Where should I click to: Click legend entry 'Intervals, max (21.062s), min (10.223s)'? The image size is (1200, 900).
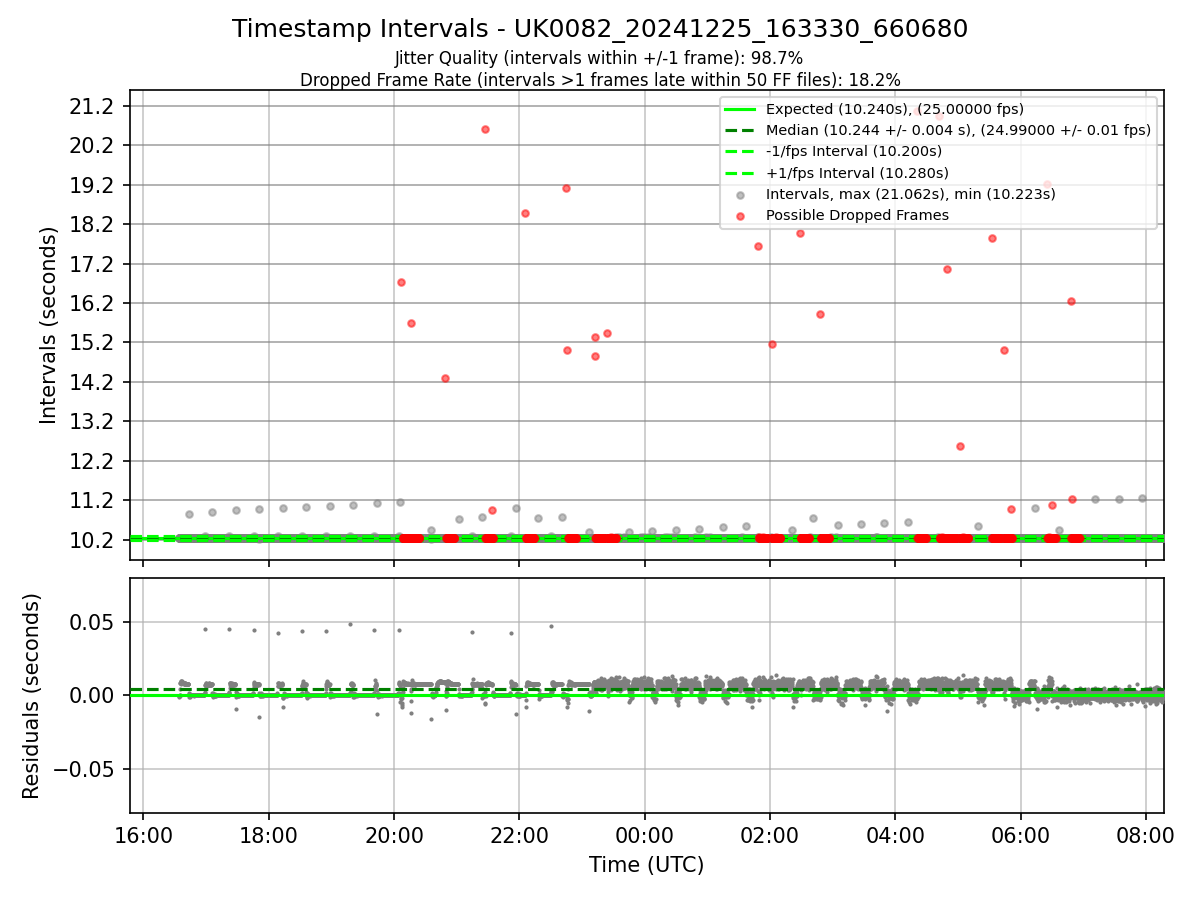click(910, 194)
